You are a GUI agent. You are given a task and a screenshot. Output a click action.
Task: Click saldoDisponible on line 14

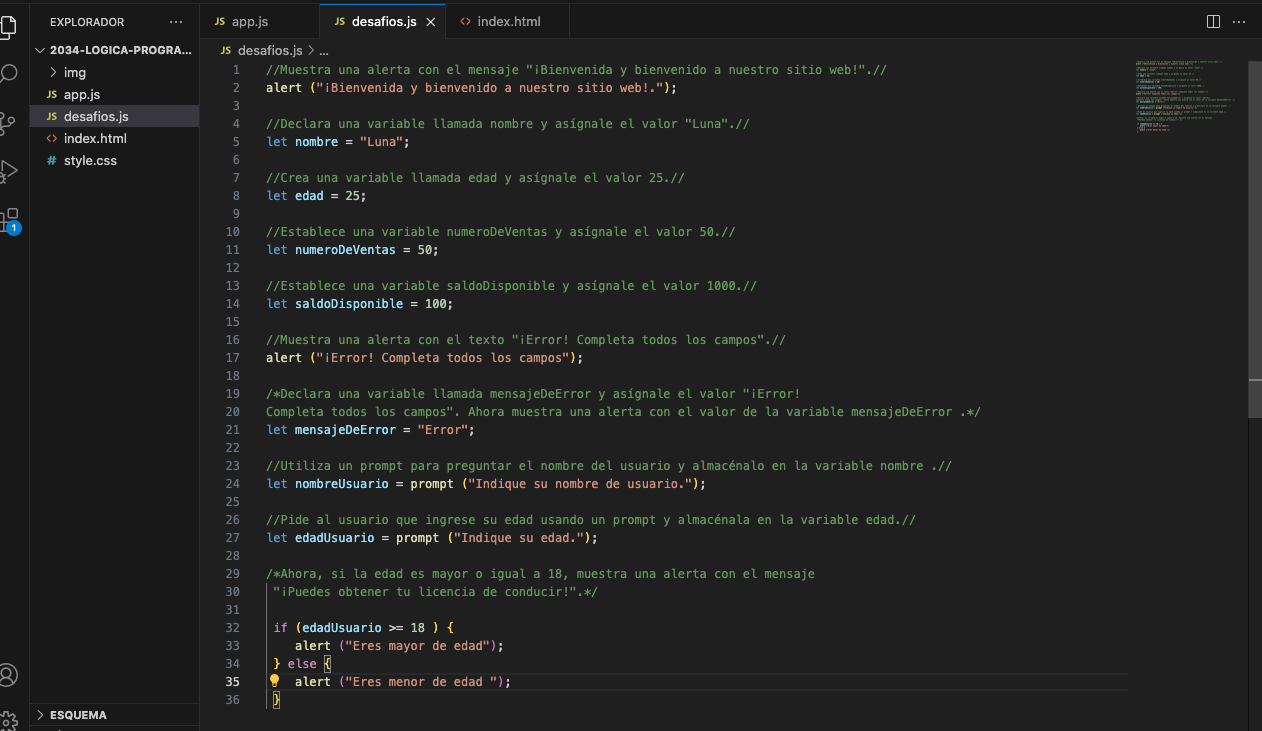[x=349, y=304]
